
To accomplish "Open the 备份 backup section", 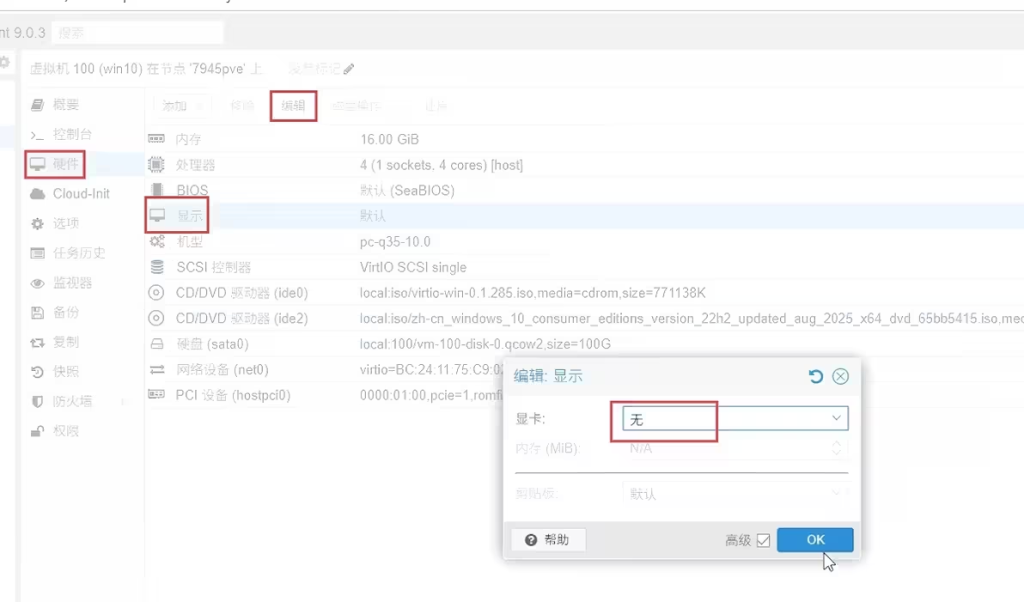I will pos(65,312).
